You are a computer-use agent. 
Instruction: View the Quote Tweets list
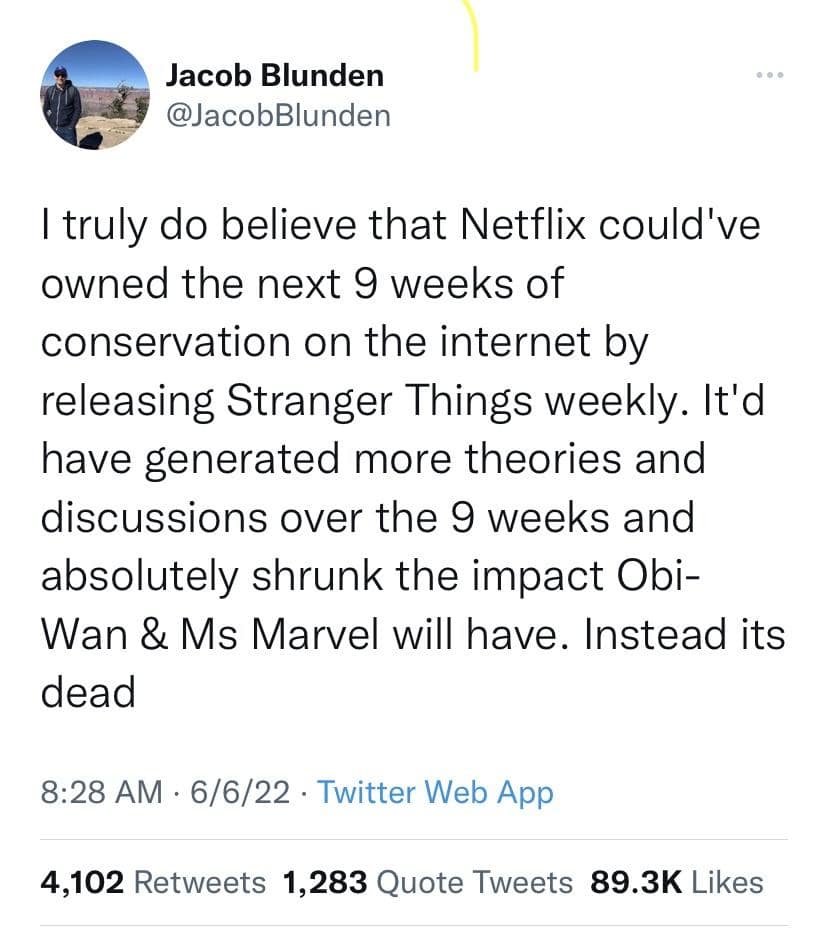pyautogui.click(x=477, y=882)
